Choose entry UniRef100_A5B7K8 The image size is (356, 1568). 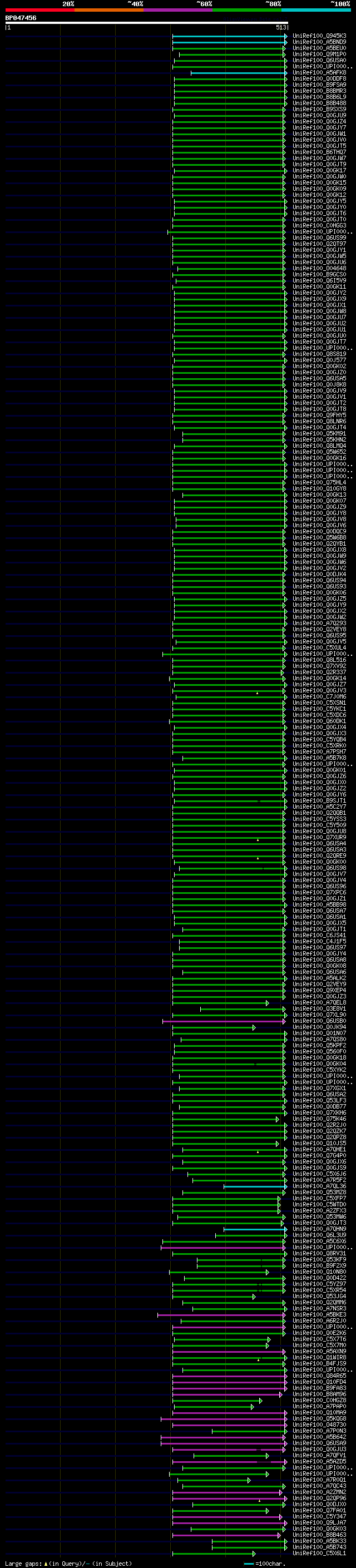[x=319, y=758]
